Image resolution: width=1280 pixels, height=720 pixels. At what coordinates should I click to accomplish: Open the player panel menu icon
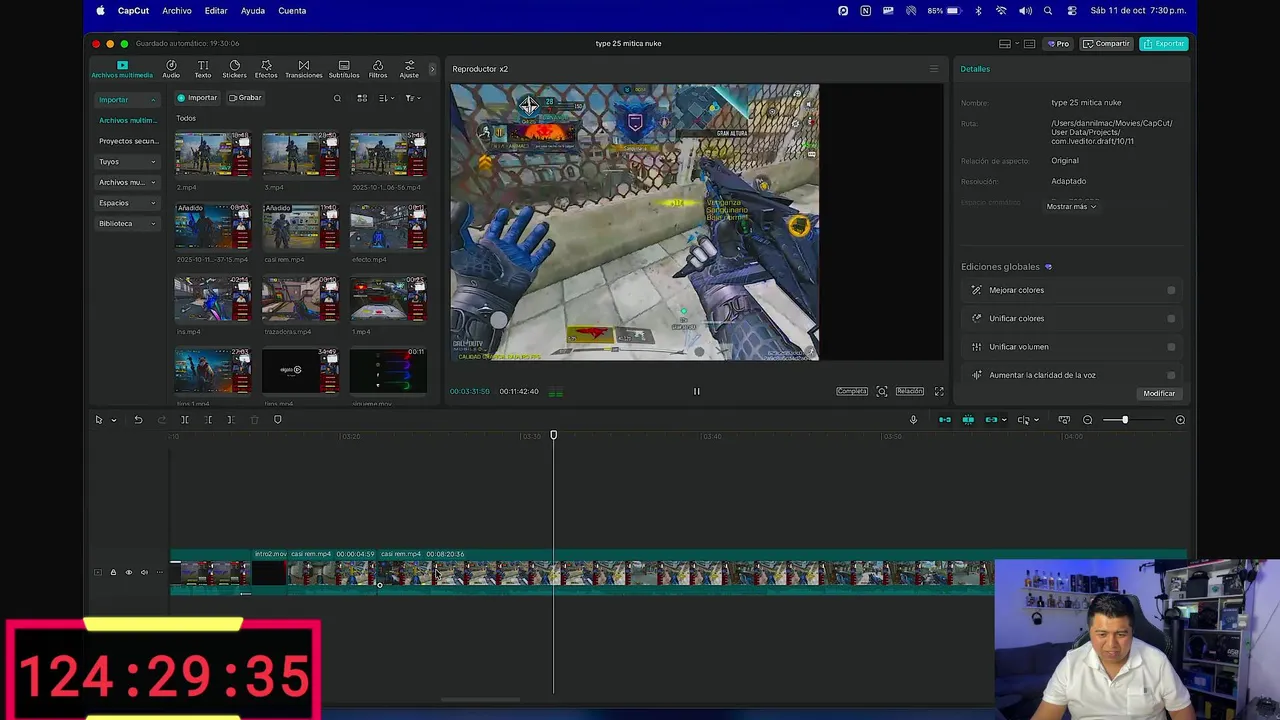coord(934,69)
